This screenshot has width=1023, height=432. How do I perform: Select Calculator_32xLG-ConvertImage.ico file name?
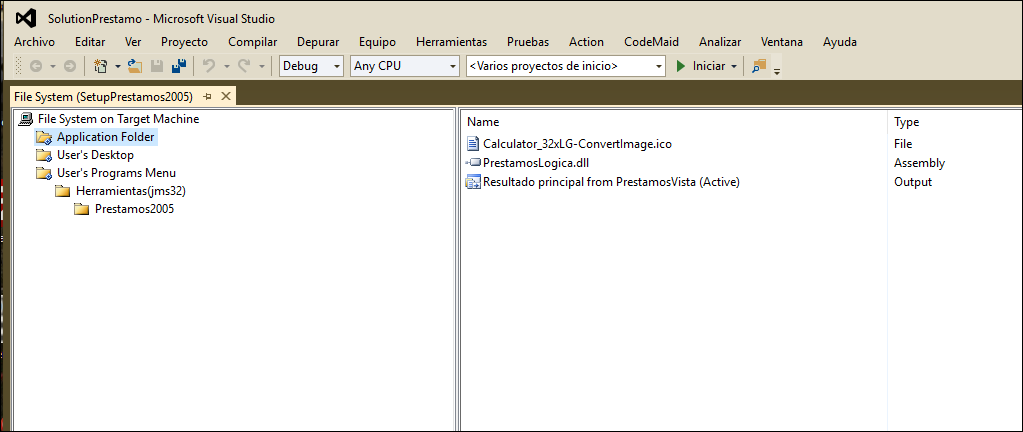coord(577,144)
